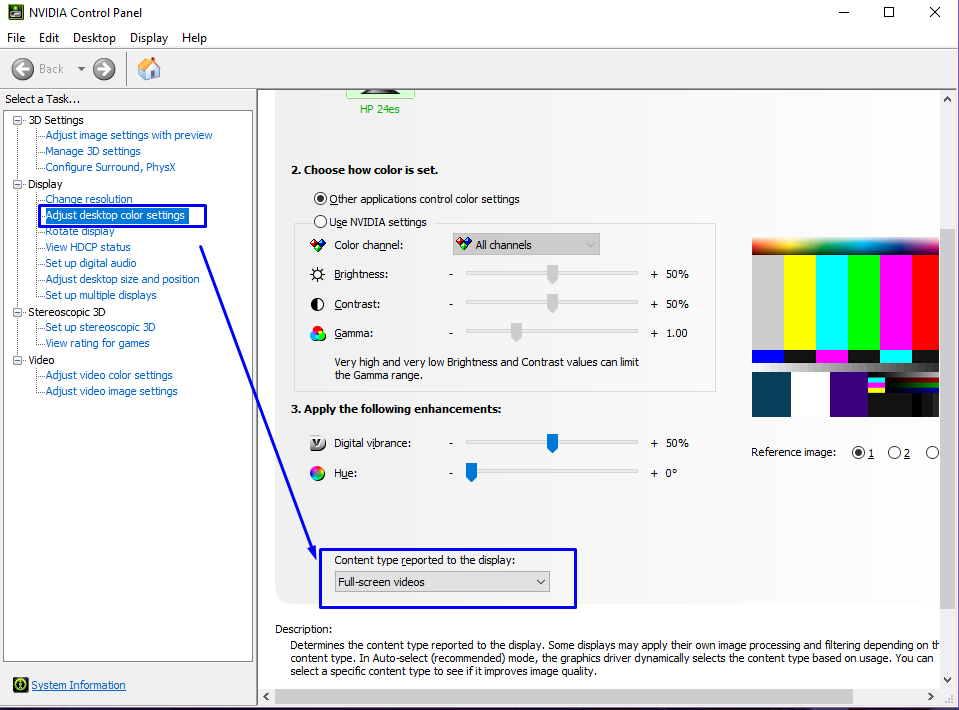Open the Edit menu
959x710 pixels.
pos(49,38)
